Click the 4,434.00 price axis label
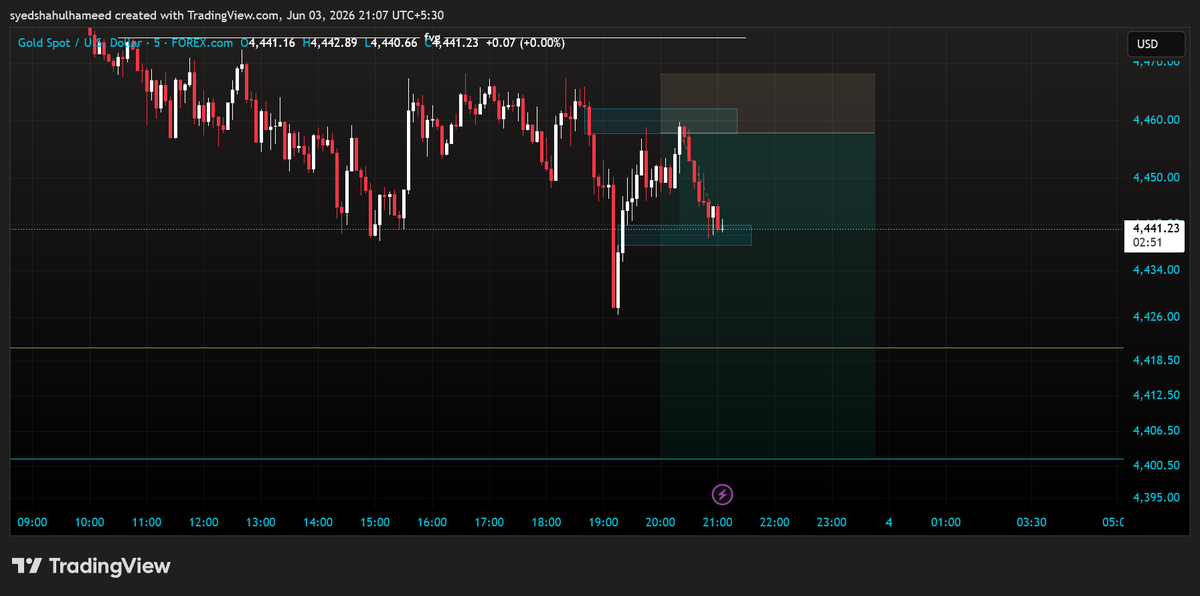The height and width of the screenshot is (596, 1200). [1156, 270]
